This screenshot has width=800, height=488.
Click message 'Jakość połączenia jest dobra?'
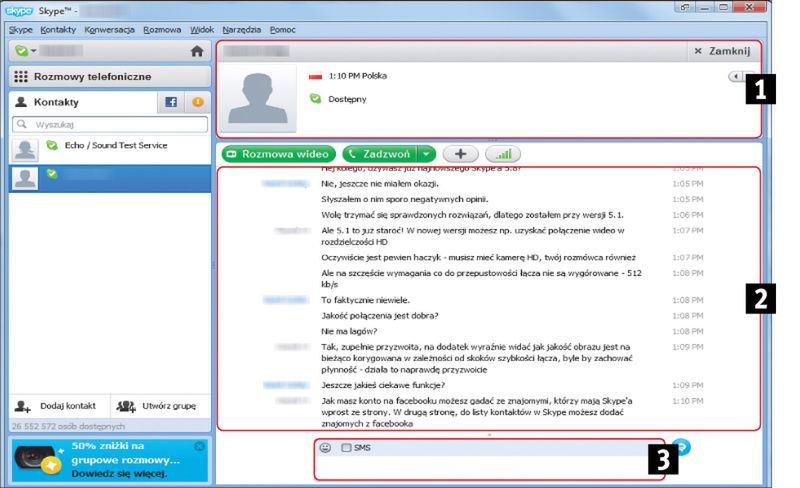(x=380, y=316)
